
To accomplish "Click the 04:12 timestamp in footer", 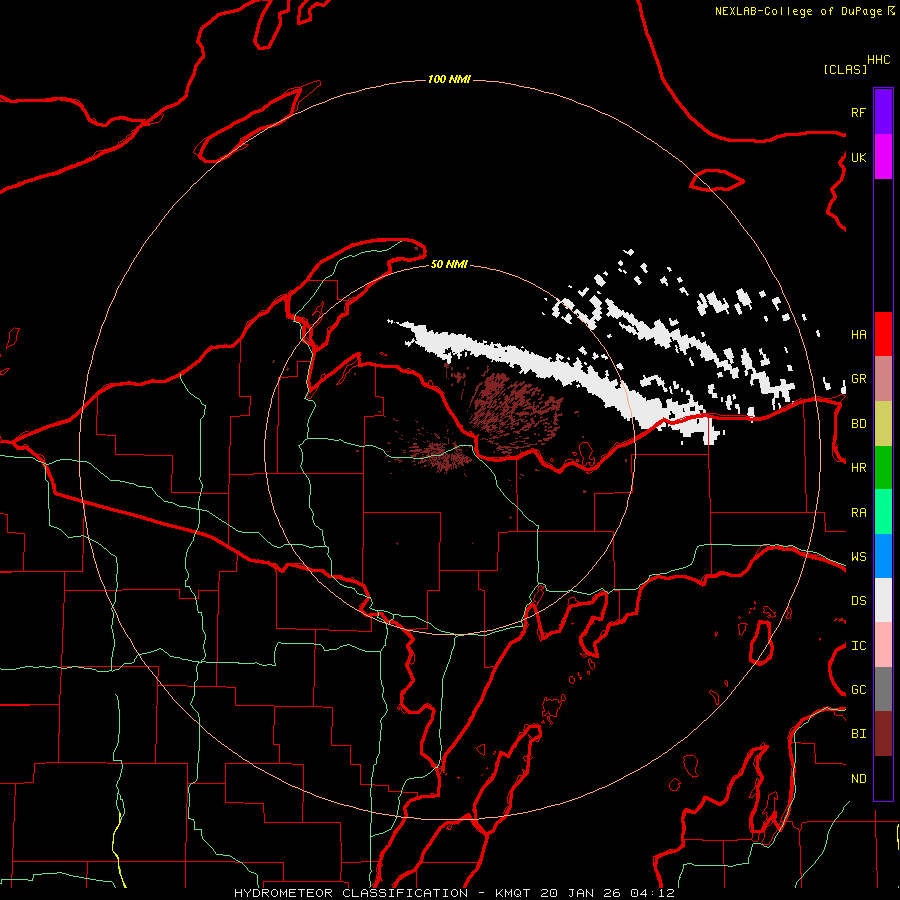I will click(x=652, y=893).
